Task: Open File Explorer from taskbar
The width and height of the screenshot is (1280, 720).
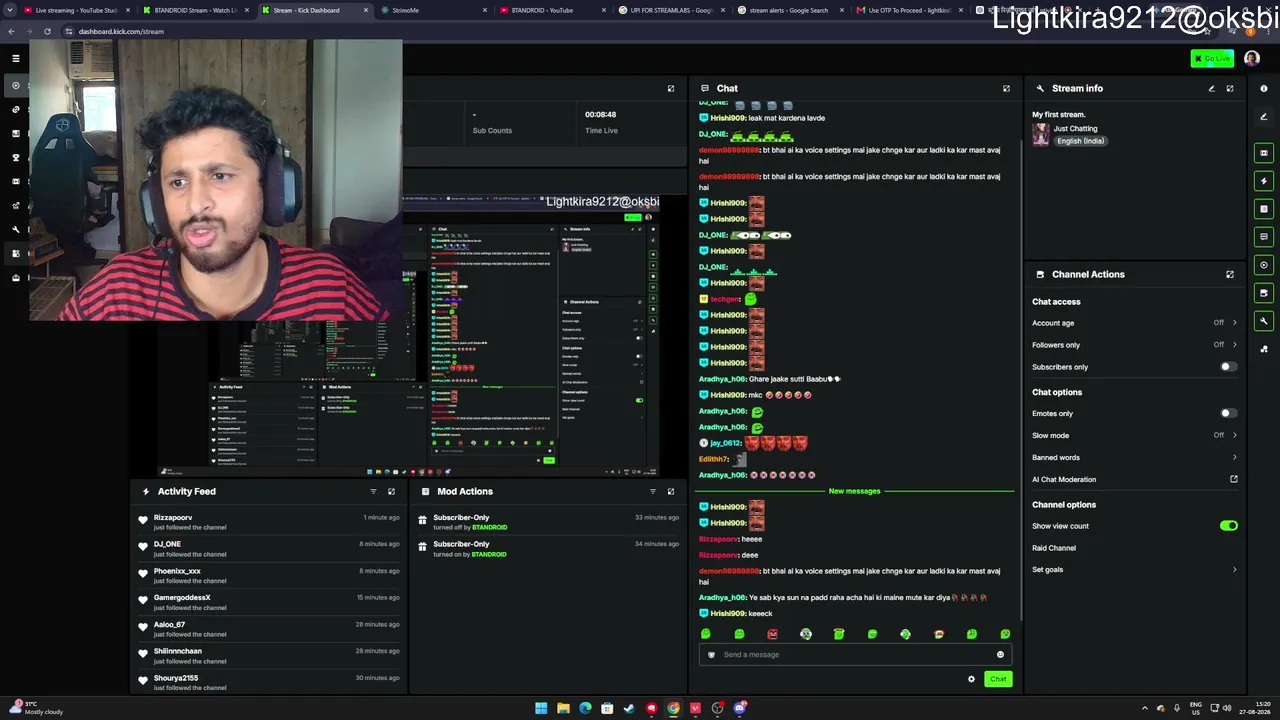Action: [x=563, y=708]
